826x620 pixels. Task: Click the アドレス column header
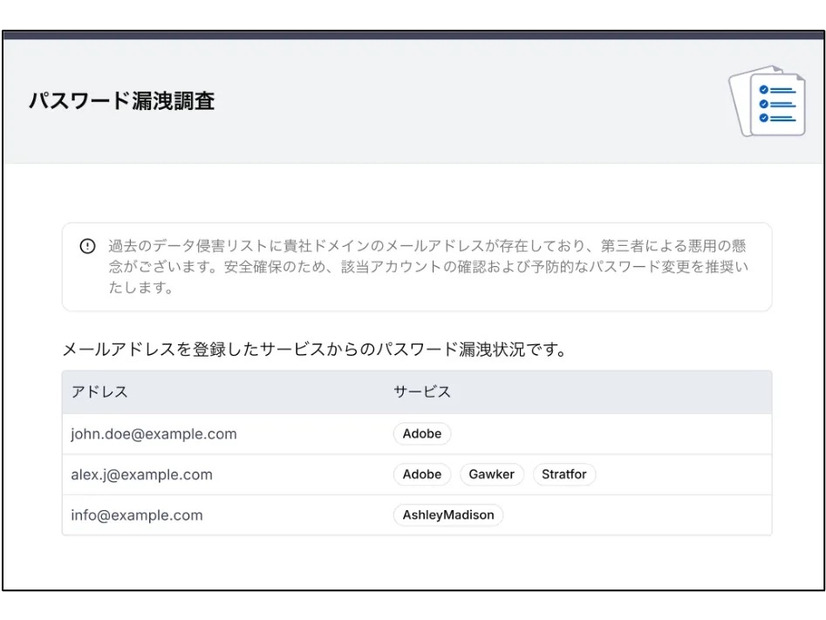pos(98,392)
